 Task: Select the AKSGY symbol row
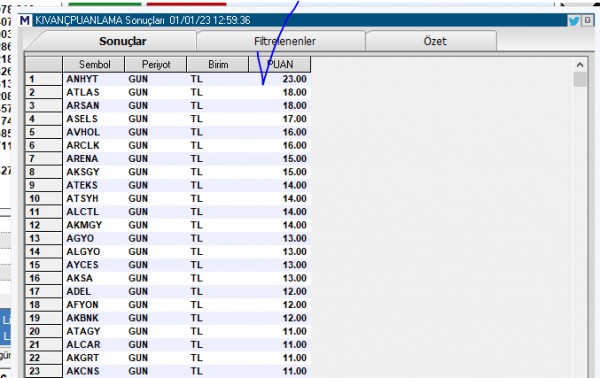[x=168, y=172]
